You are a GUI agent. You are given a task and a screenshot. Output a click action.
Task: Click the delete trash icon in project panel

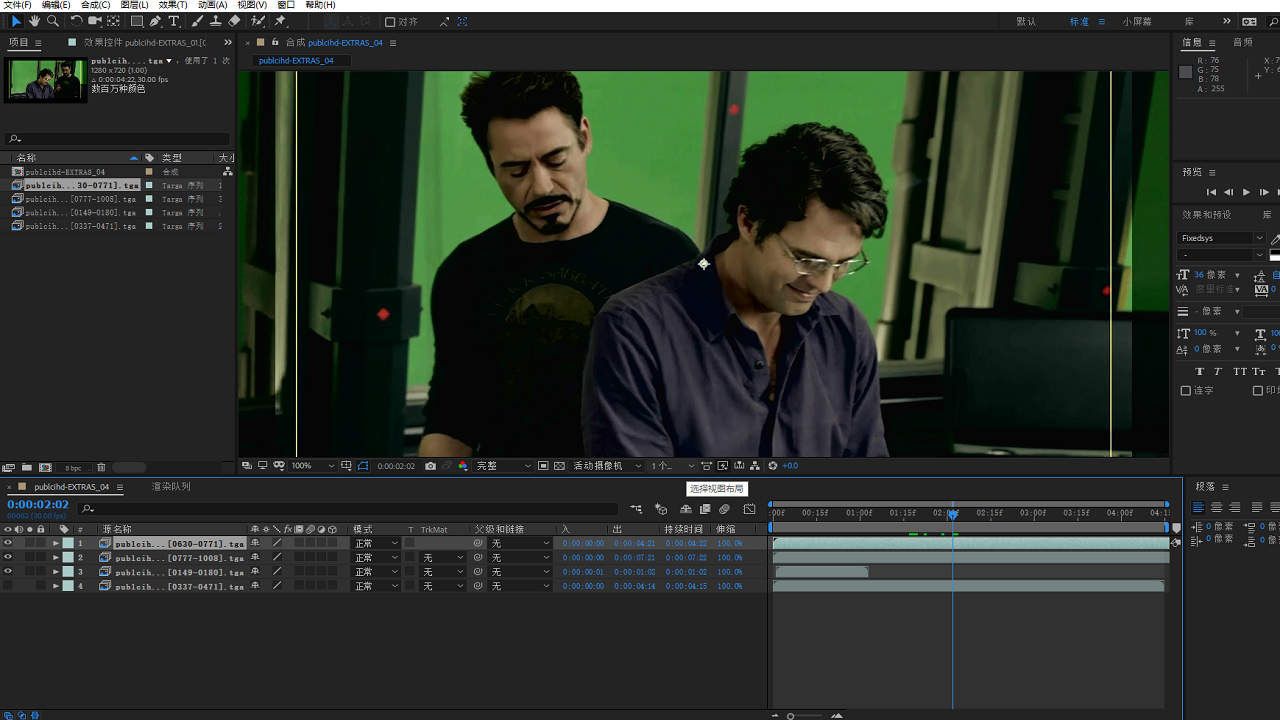103,467
